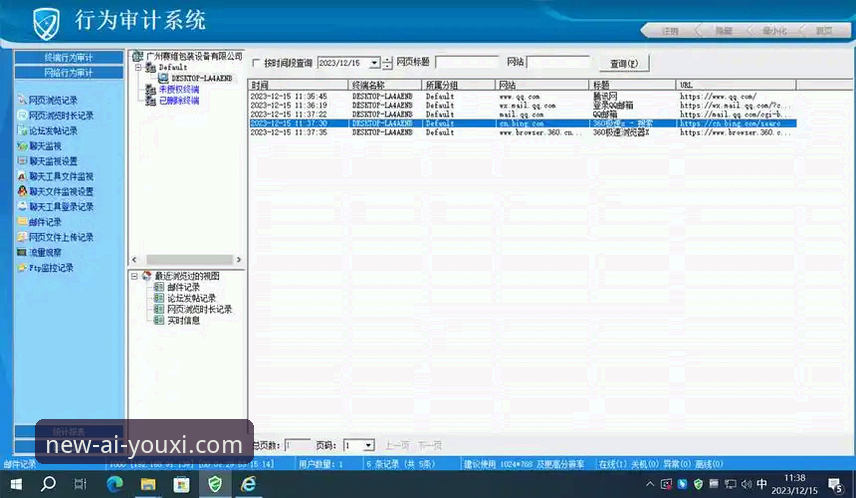The width and height of the screenshot is (856, 498).
Task: Focus the 网站 input field
Action: [x=558, y=62]
